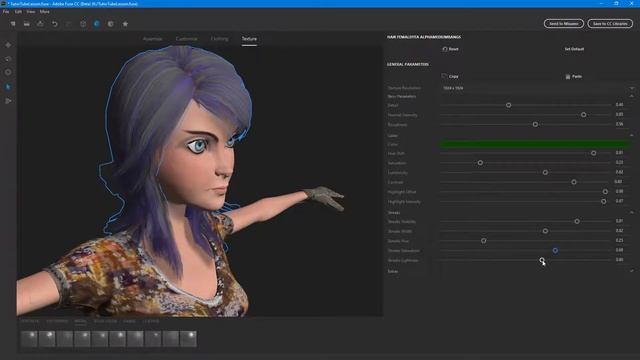Viewport: 640px width, 360px height.
Task: Click the export upload icon in toolbar
Action: click(40, 24)
